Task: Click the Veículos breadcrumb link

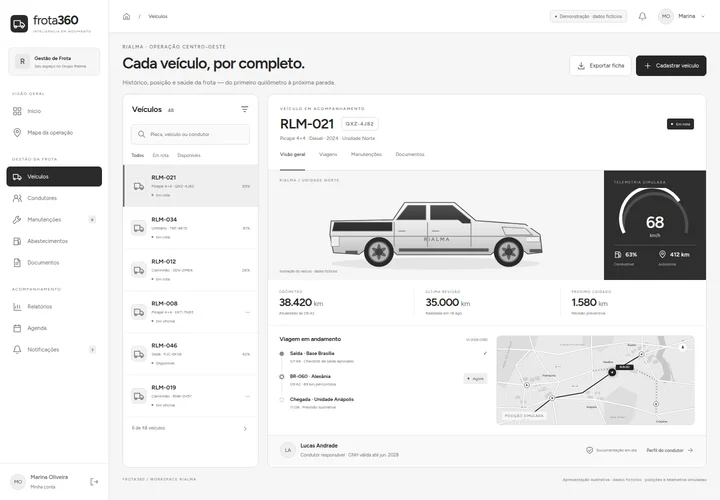Action: (158, 17)
